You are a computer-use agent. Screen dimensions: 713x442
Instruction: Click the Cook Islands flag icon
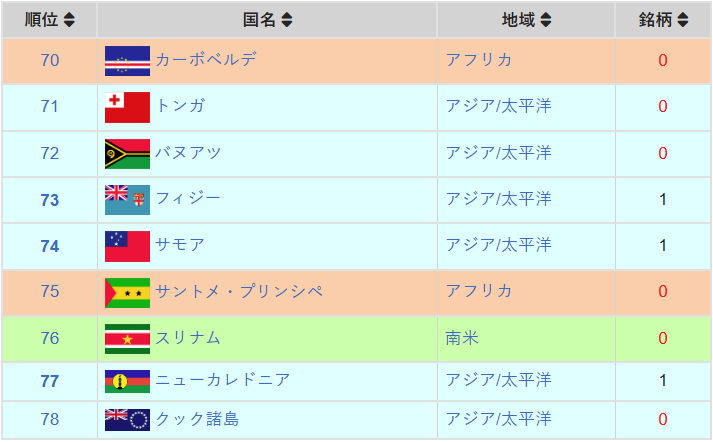pos(127,420)
